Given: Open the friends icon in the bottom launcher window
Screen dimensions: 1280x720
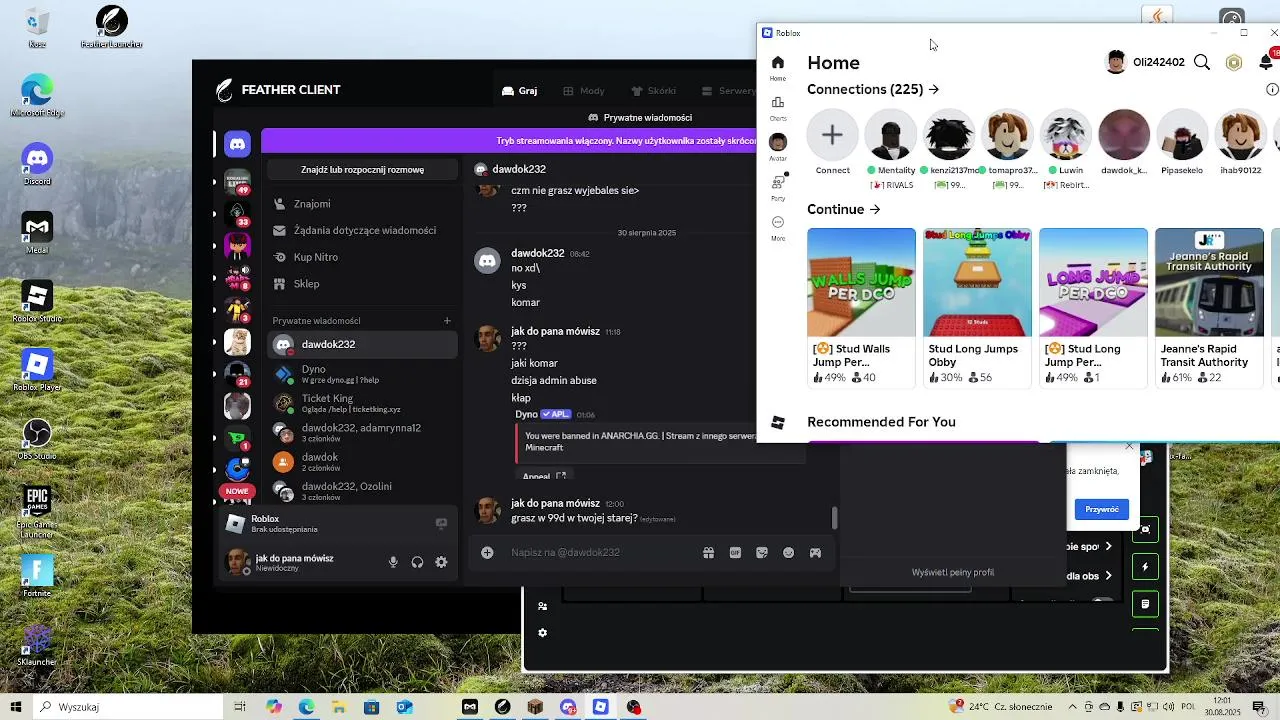Looking at the screenshot, I should click(542, 606).
